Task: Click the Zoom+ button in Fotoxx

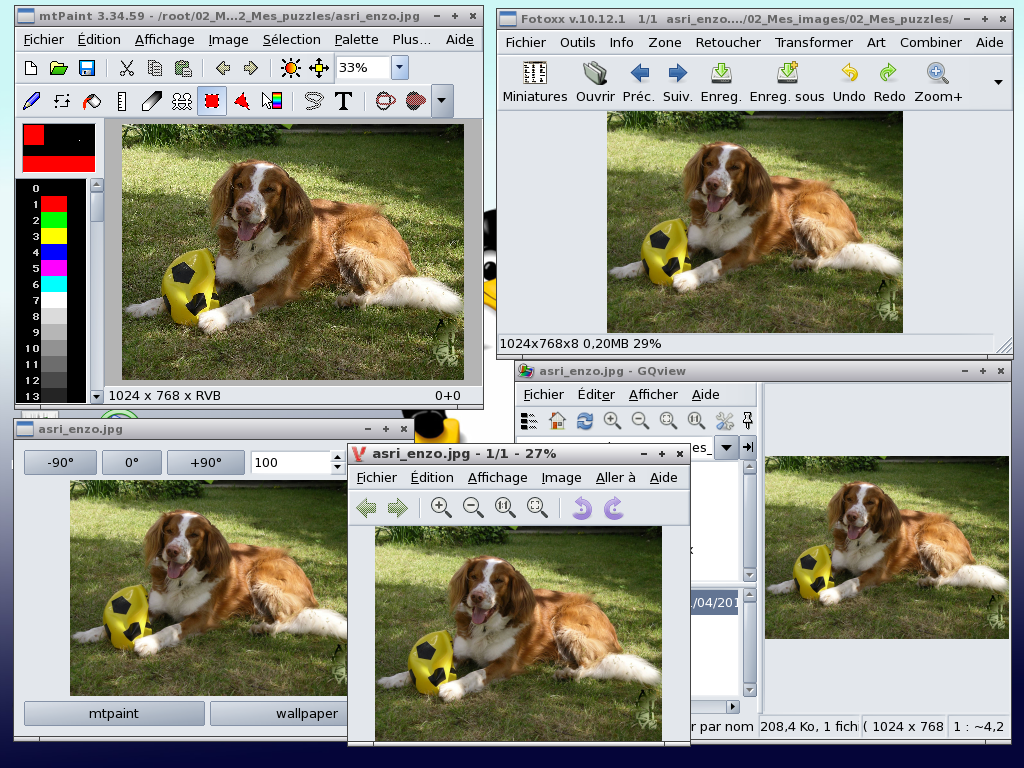Action: coord(938,82)
